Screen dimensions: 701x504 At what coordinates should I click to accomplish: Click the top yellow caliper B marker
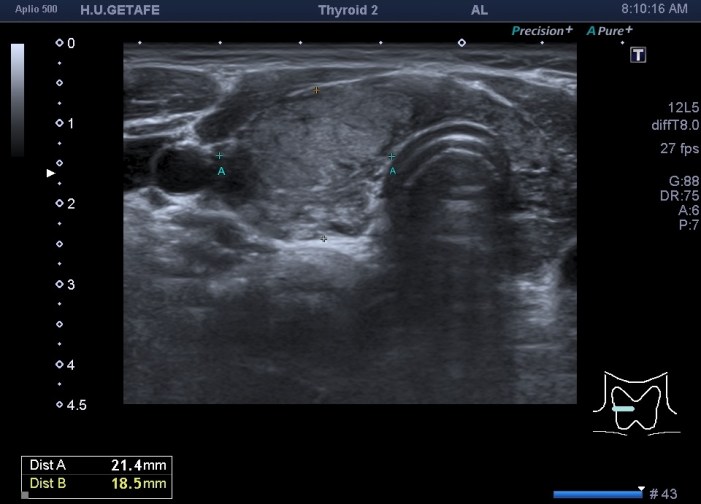(316, 90)
